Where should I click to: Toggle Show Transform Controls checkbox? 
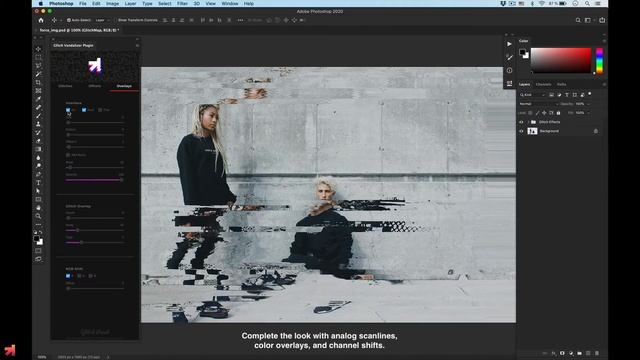[x=115, y=20]
